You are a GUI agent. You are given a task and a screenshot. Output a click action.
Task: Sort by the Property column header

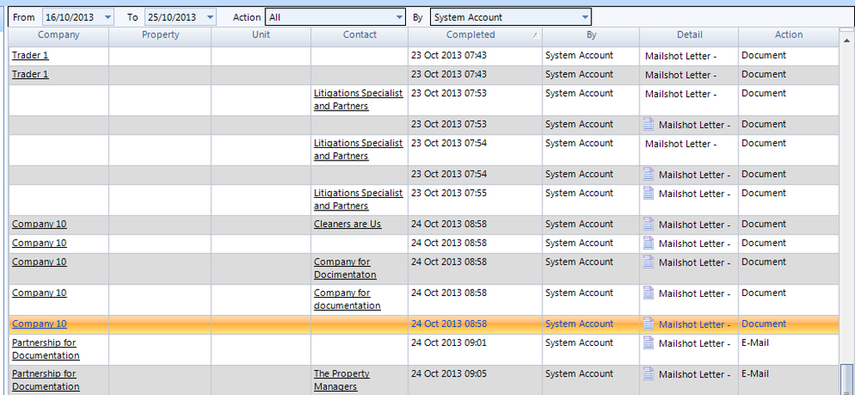tap(160, 35)
